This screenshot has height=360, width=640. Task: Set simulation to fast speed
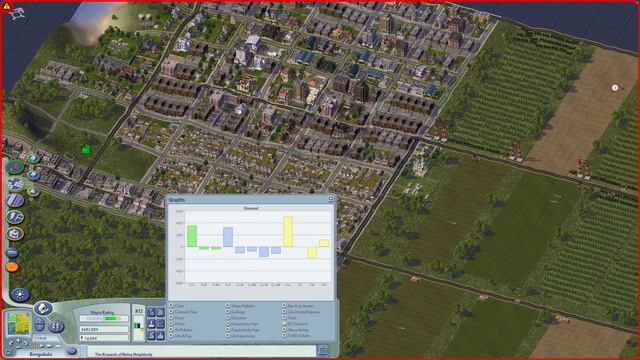pos(50,346)
